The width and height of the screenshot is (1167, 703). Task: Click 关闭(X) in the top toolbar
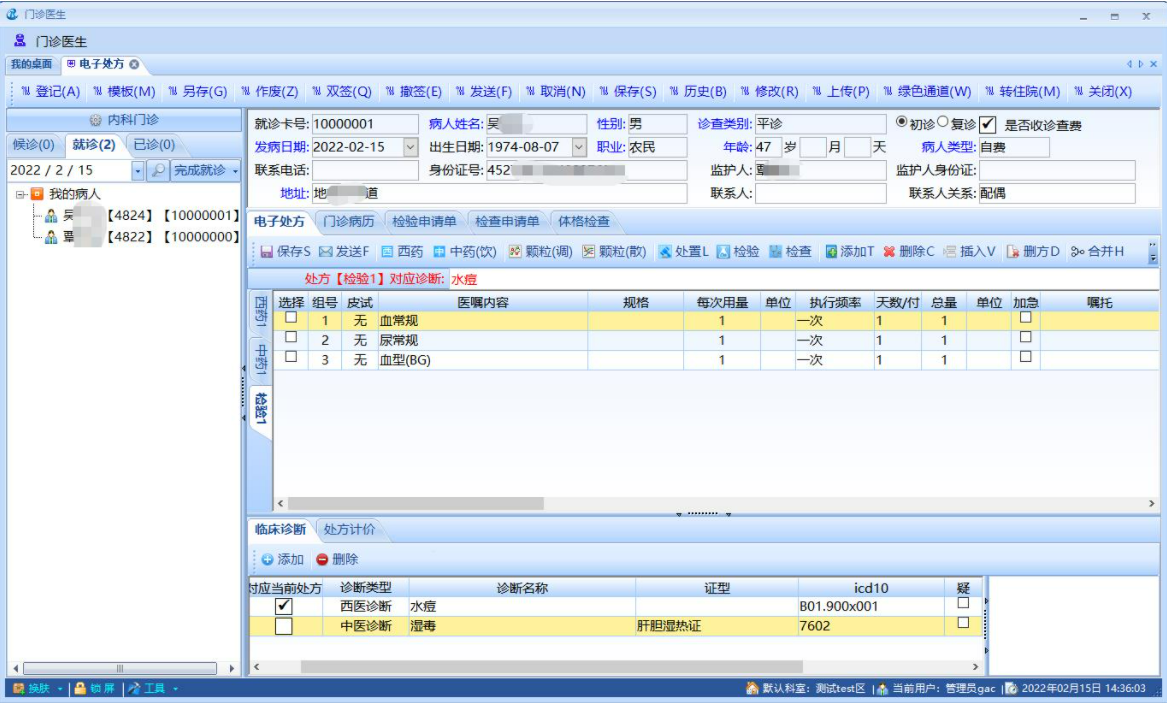click(1103, 92)
